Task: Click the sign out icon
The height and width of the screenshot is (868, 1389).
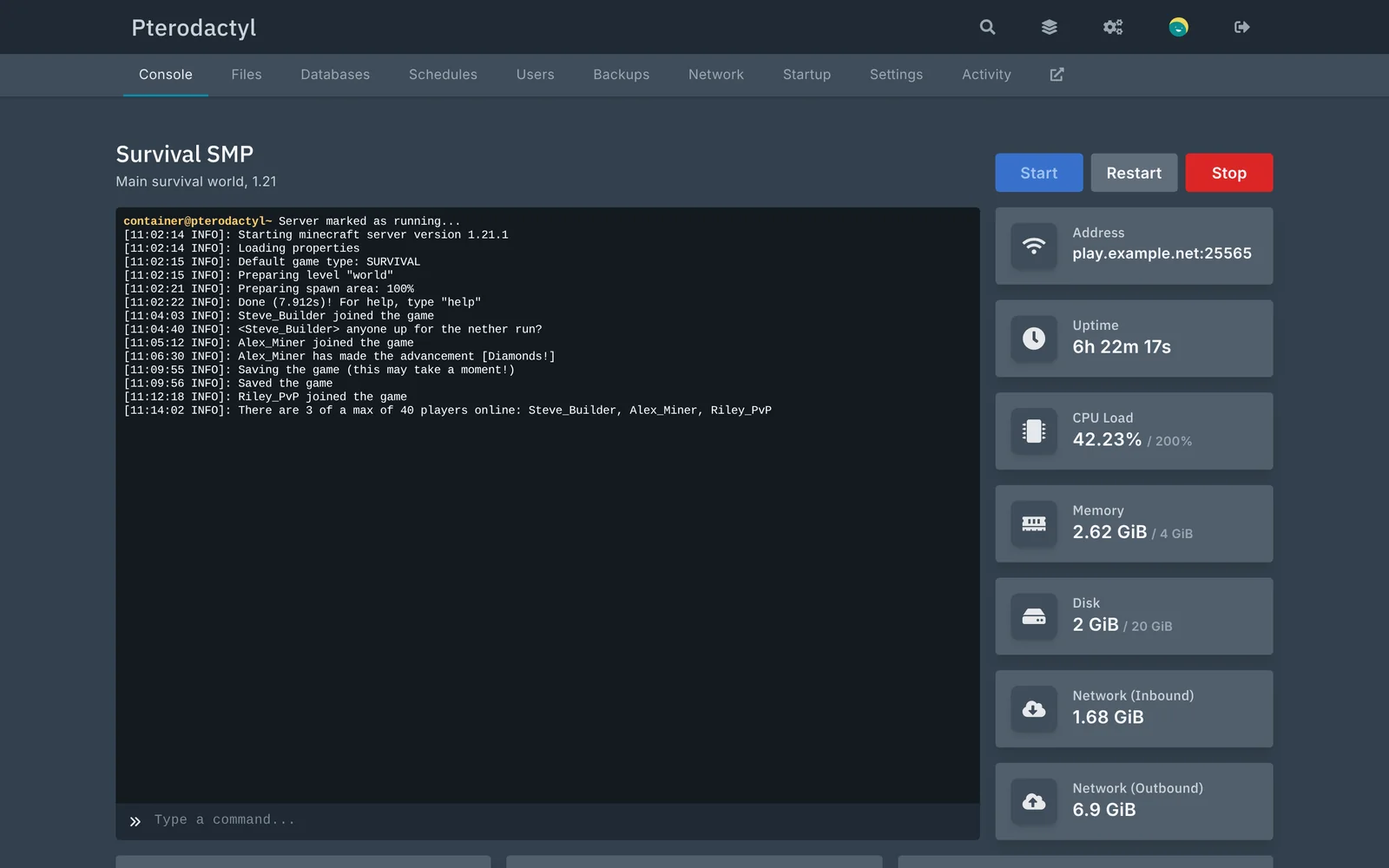Action: click(x=1242, y=27)
